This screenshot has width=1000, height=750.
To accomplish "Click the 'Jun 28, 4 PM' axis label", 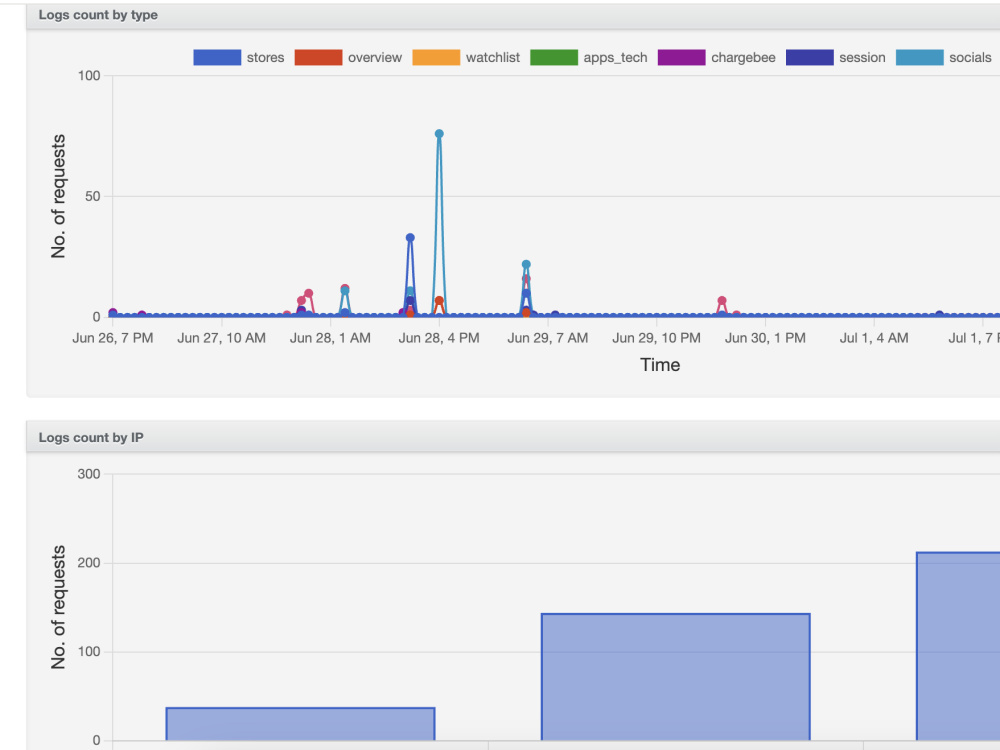I will (x=439, y=338).
